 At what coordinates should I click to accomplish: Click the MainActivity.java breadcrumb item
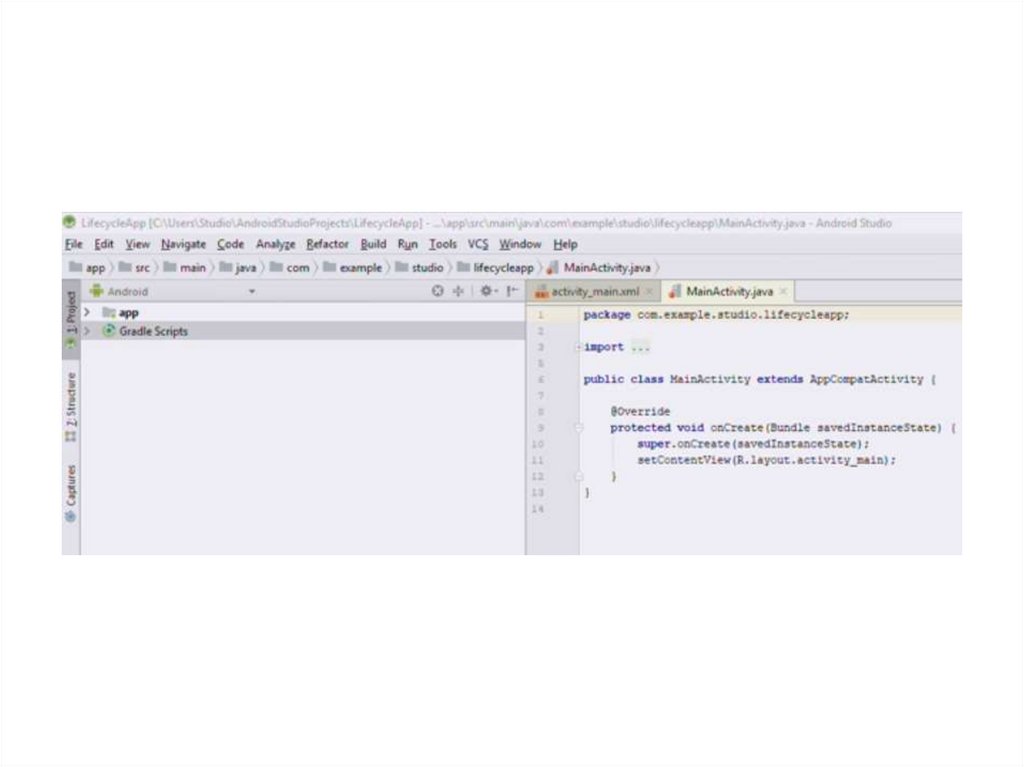599,268
